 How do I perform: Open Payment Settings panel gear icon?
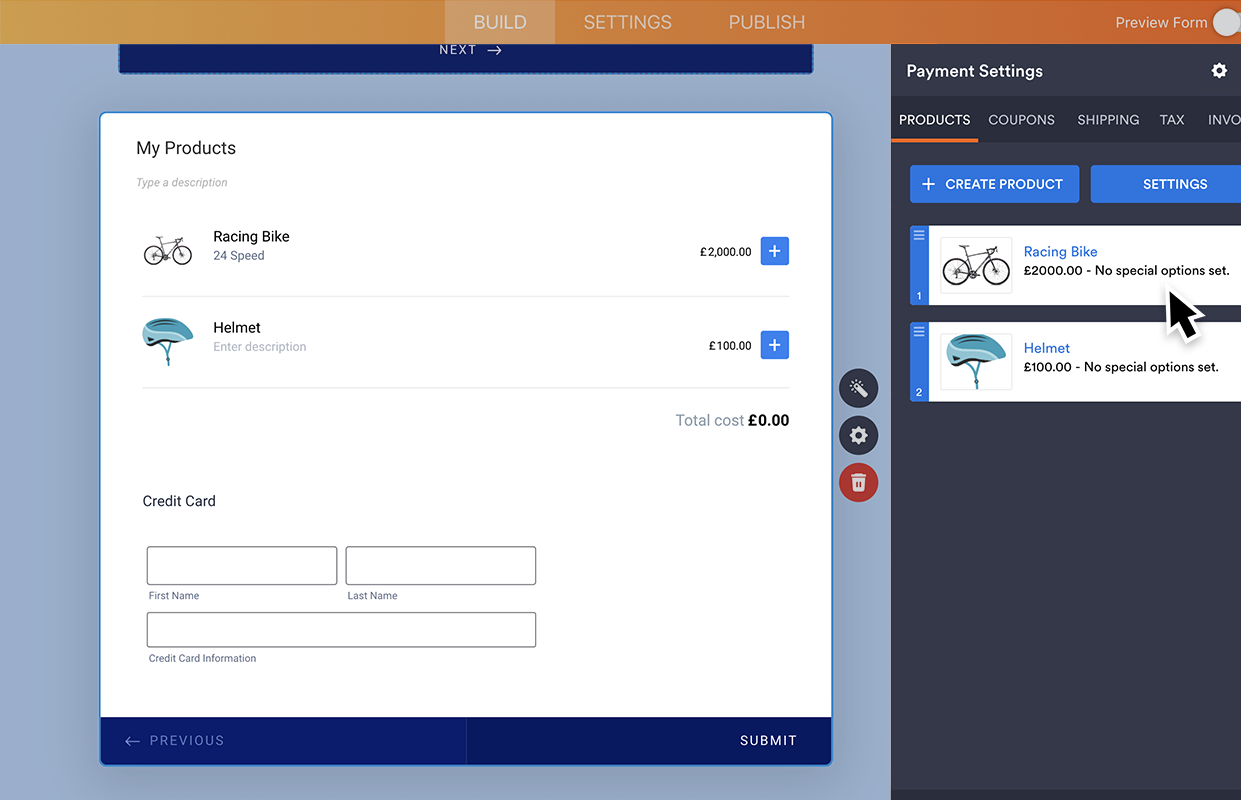click(1218, 71)
